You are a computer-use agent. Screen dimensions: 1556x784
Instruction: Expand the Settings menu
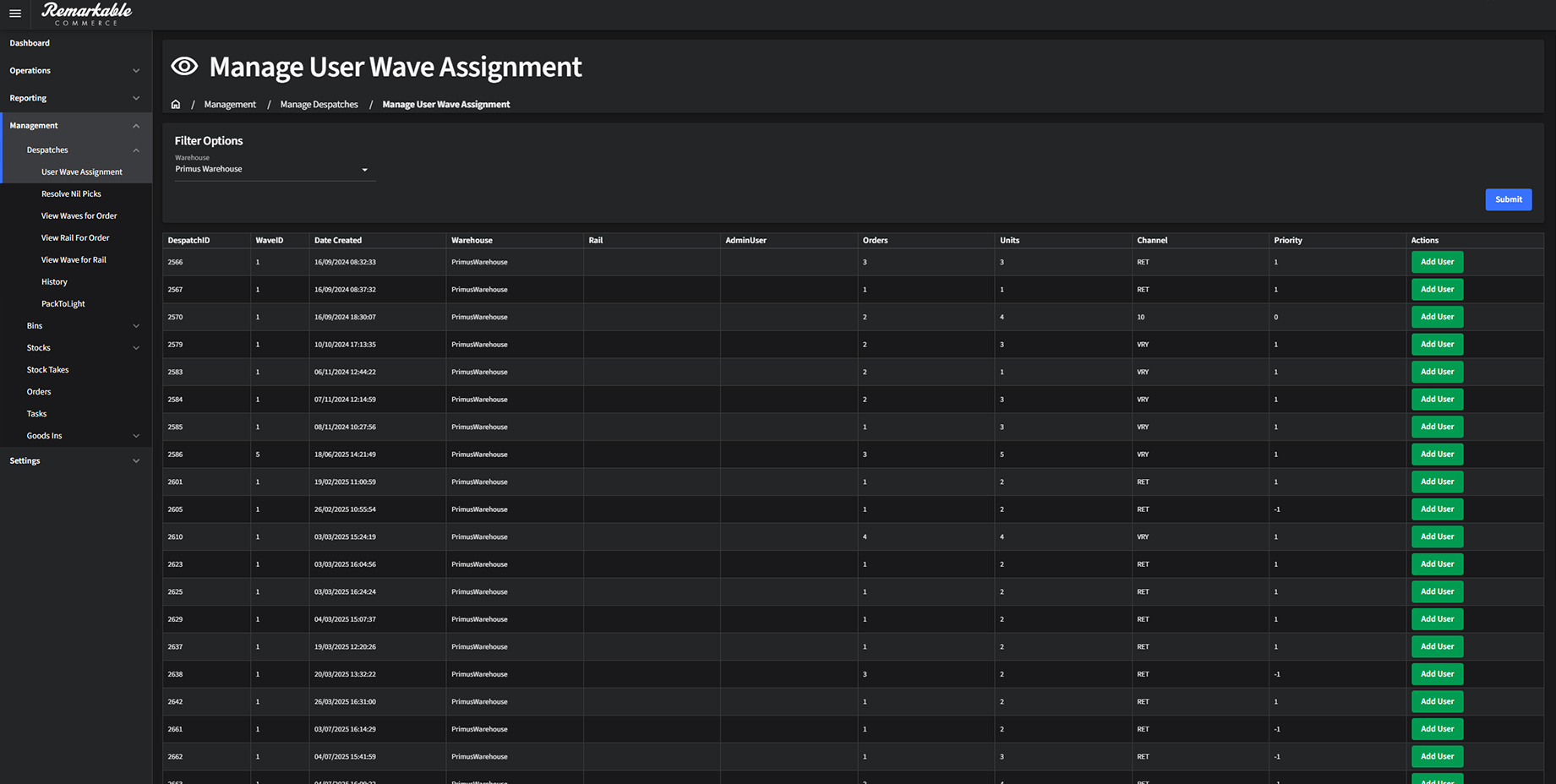76,461
